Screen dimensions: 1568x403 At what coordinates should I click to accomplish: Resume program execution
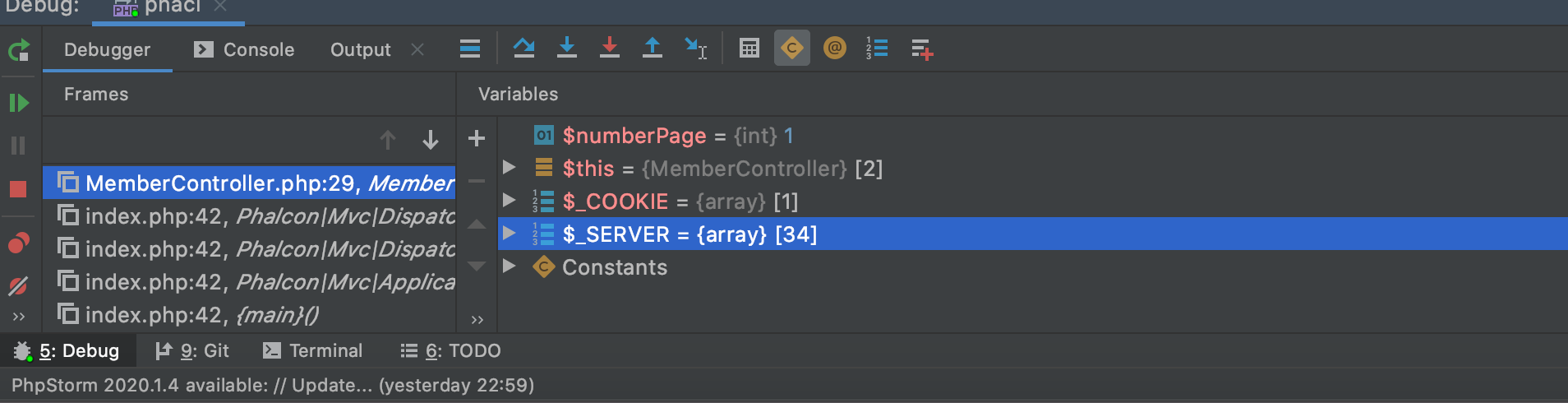19,103
